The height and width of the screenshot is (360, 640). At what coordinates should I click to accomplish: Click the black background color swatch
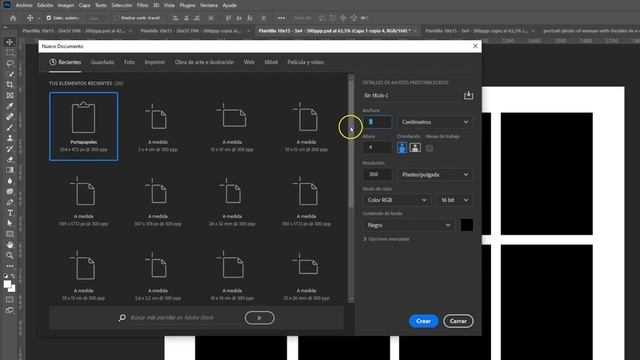click(467, 225)
